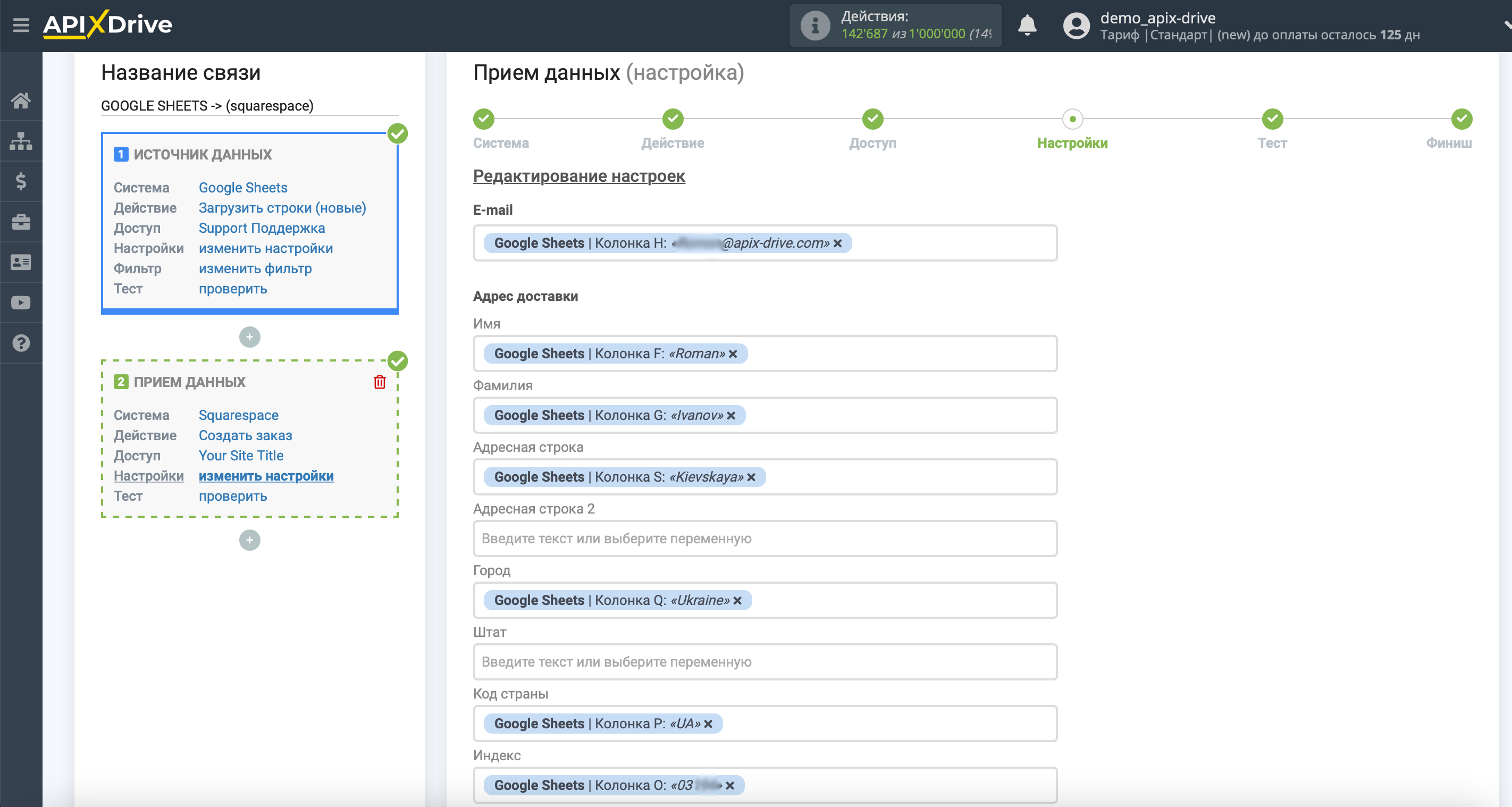The image size is (1512, 807).
Task: Click the Редактирование настроек heading
Action: point(579,176)
